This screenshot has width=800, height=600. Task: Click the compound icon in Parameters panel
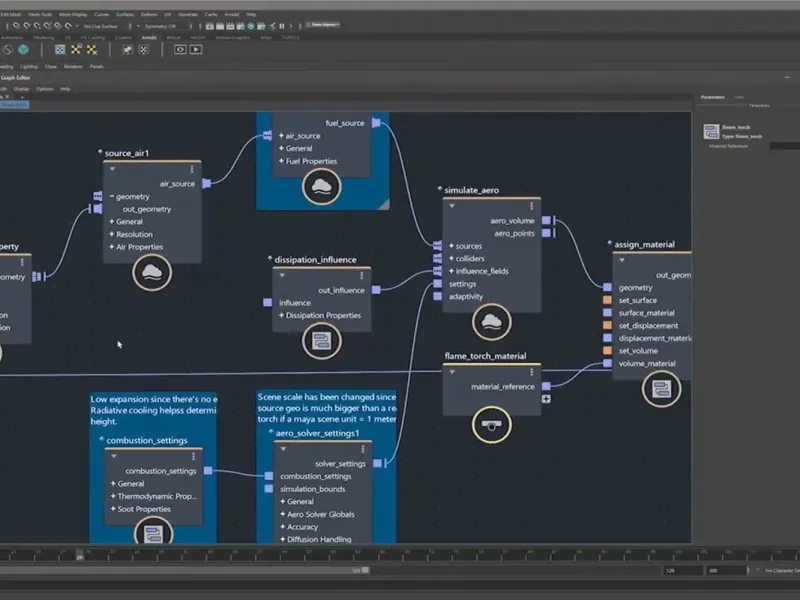pos(711,131)
